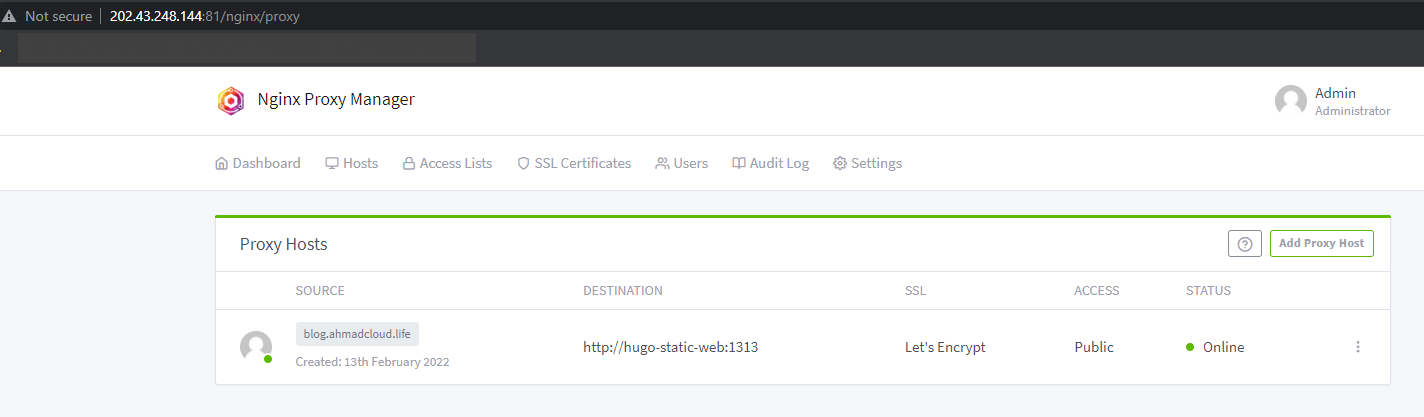
Task: Open the Hosts menu
Action: pyautogui.click(x=352, y=163)
